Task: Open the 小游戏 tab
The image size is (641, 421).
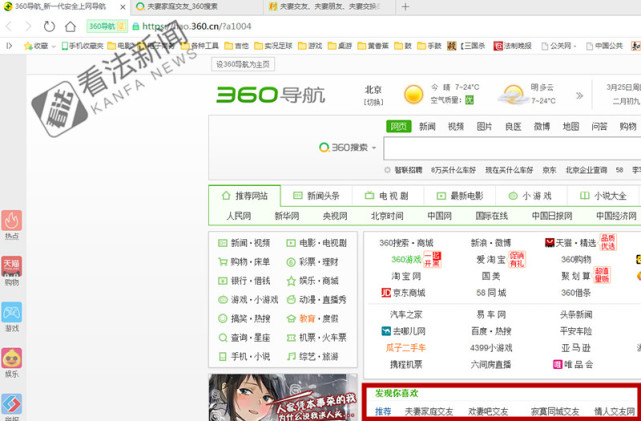Action: tap(531, 196)
